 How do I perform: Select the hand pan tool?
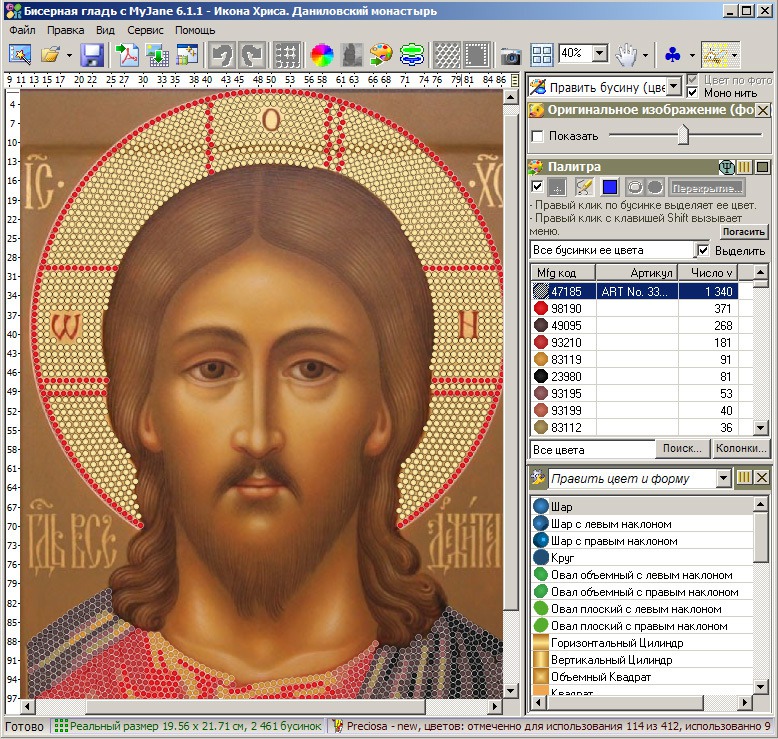[626, 54]
